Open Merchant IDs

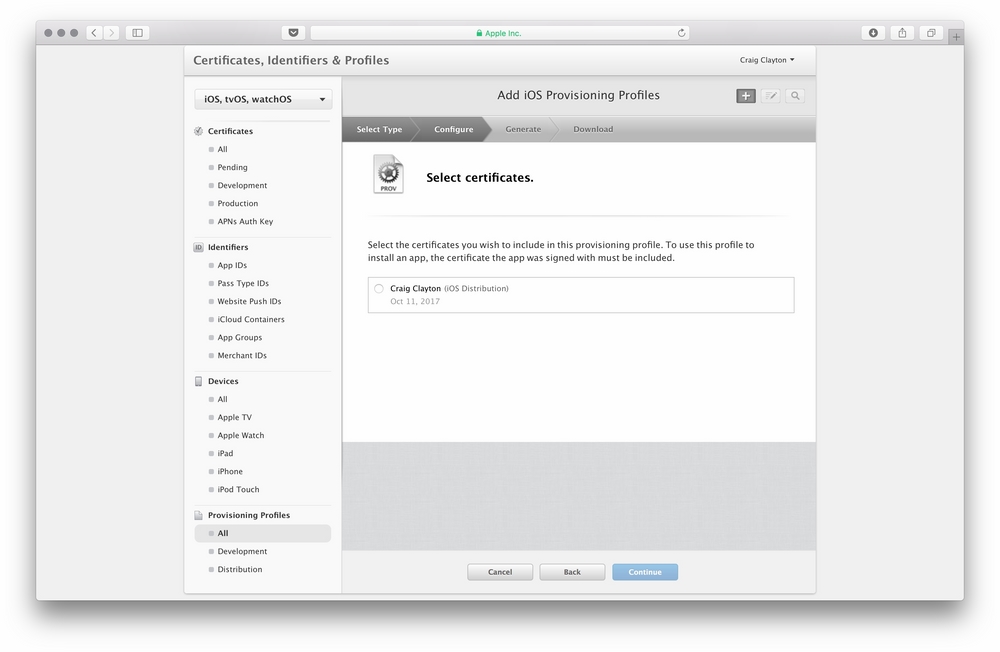pos(242,355)
